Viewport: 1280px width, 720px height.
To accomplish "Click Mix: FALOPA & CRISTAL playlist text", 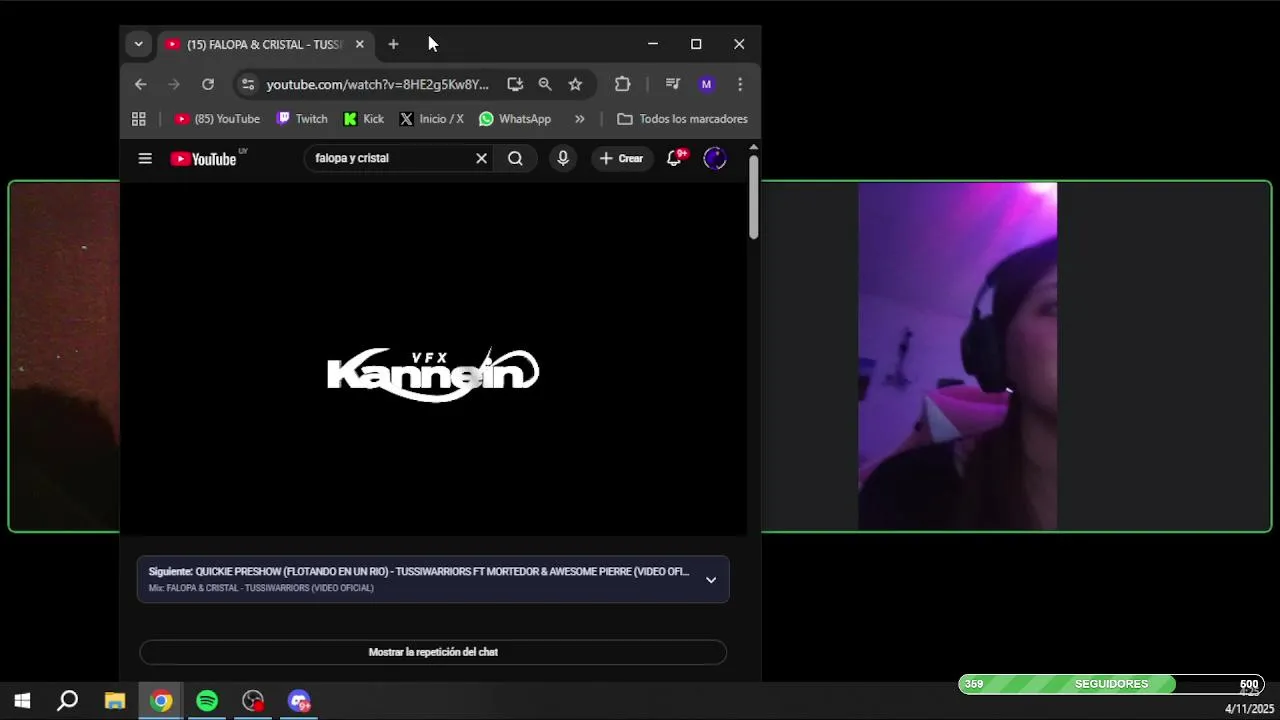I will coord(261,588).
